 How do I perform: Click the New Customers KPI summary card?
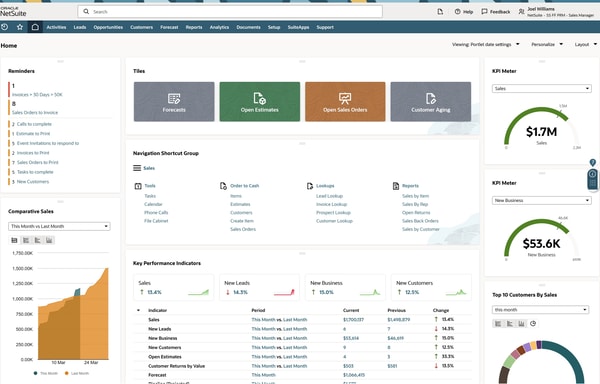point(431,288)
